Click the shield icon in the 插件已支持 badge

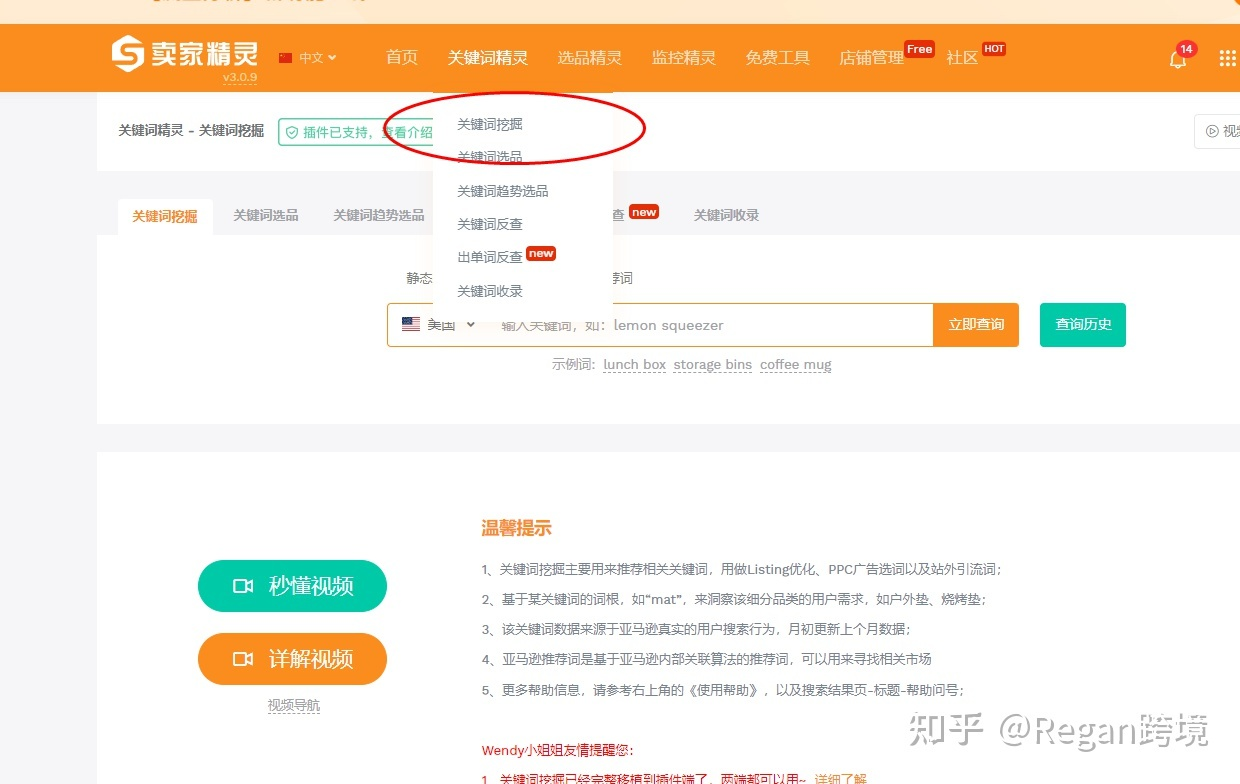tap(292, 131)
